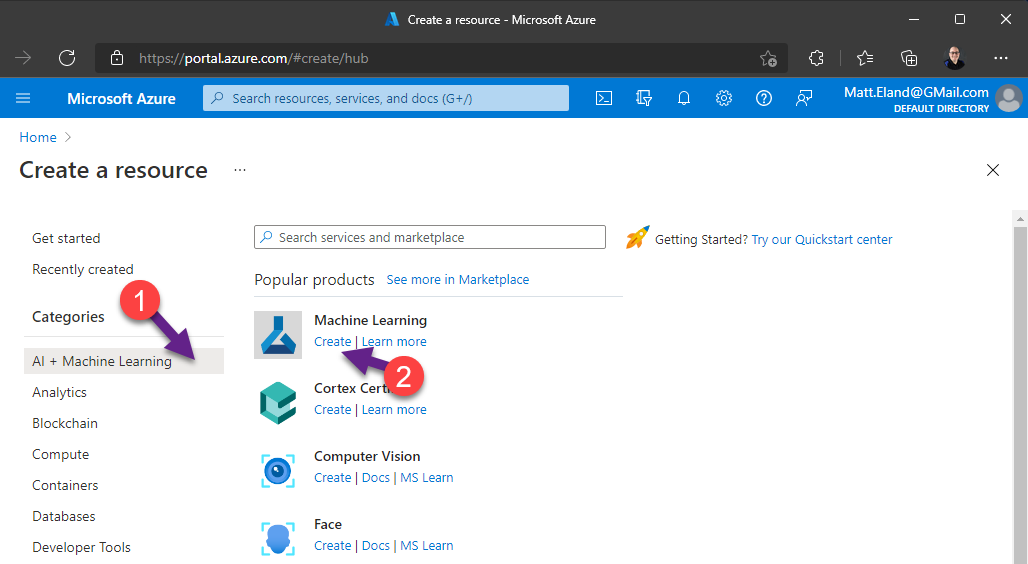1028x564 pixels.
Task: Open the browser Extensions puzzle icon
Action: (816, 58)
